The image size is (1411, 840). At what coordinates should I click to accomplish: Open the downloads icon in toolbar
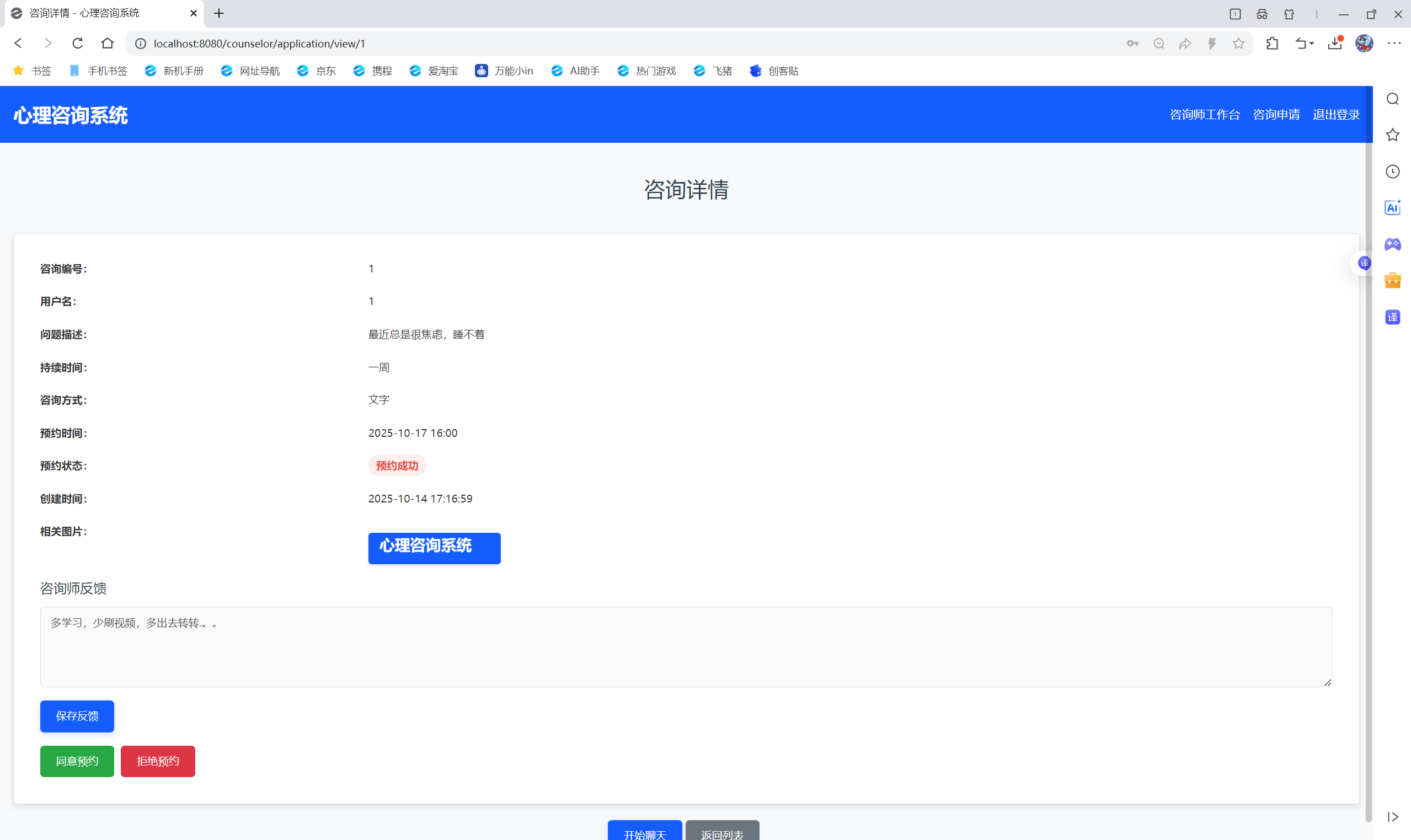[x=1334, y=44]
